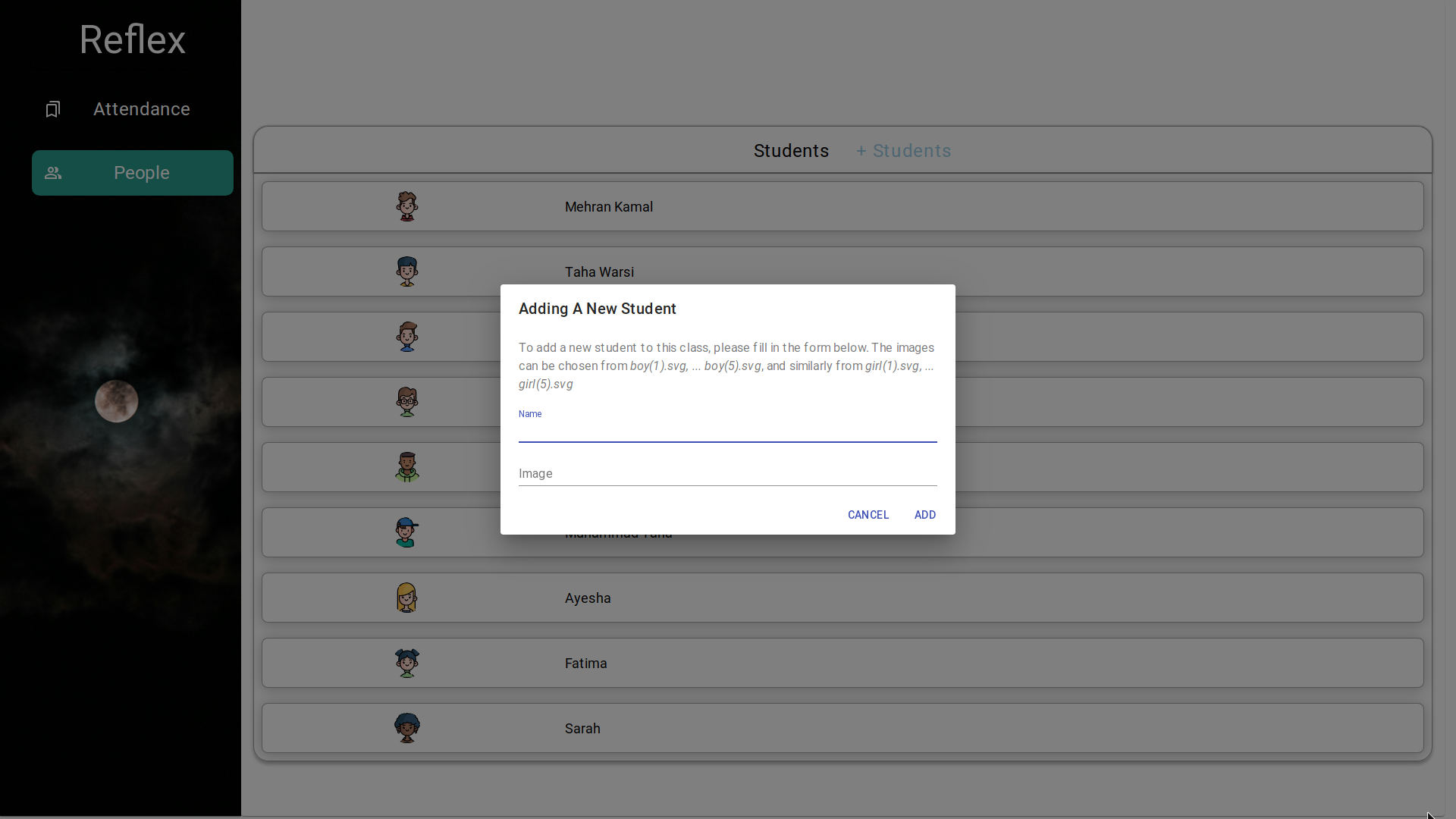Click Ayesha's blonde girl avatar
Viewport: 1456px width, 819px height.
click(407, 598)
